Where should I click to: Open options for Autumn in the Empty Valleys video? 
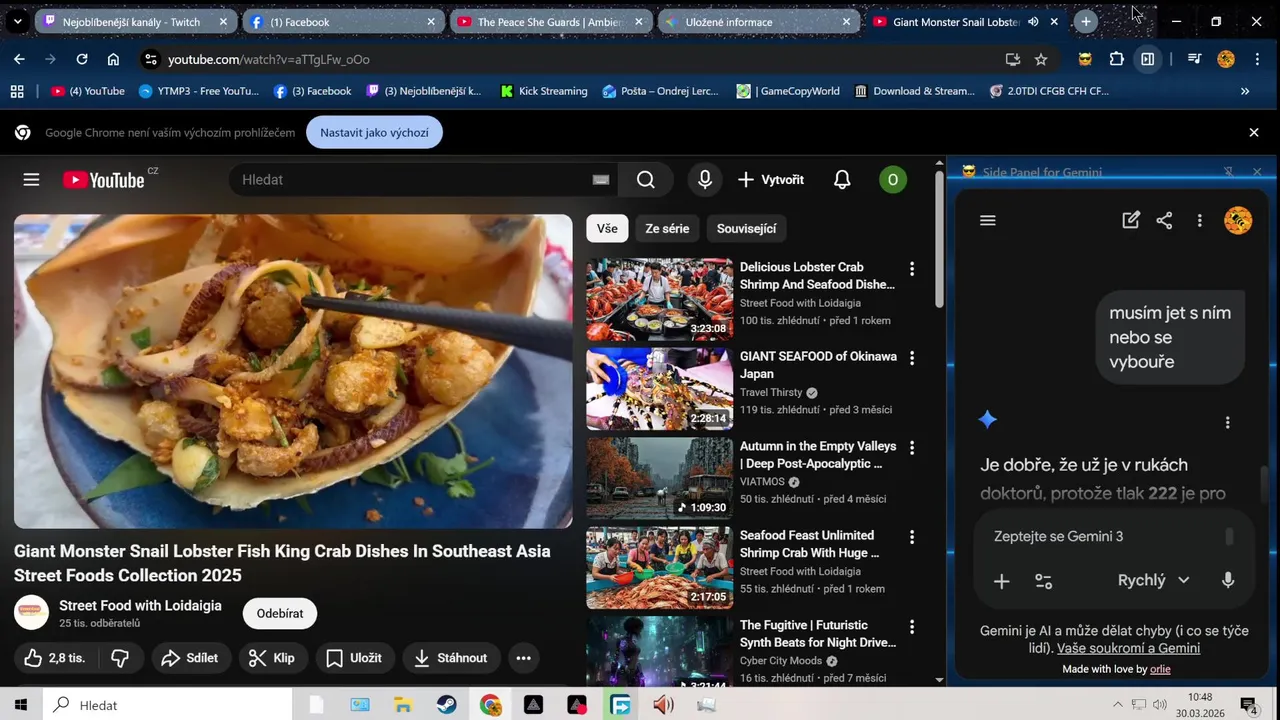pos(911,448)
